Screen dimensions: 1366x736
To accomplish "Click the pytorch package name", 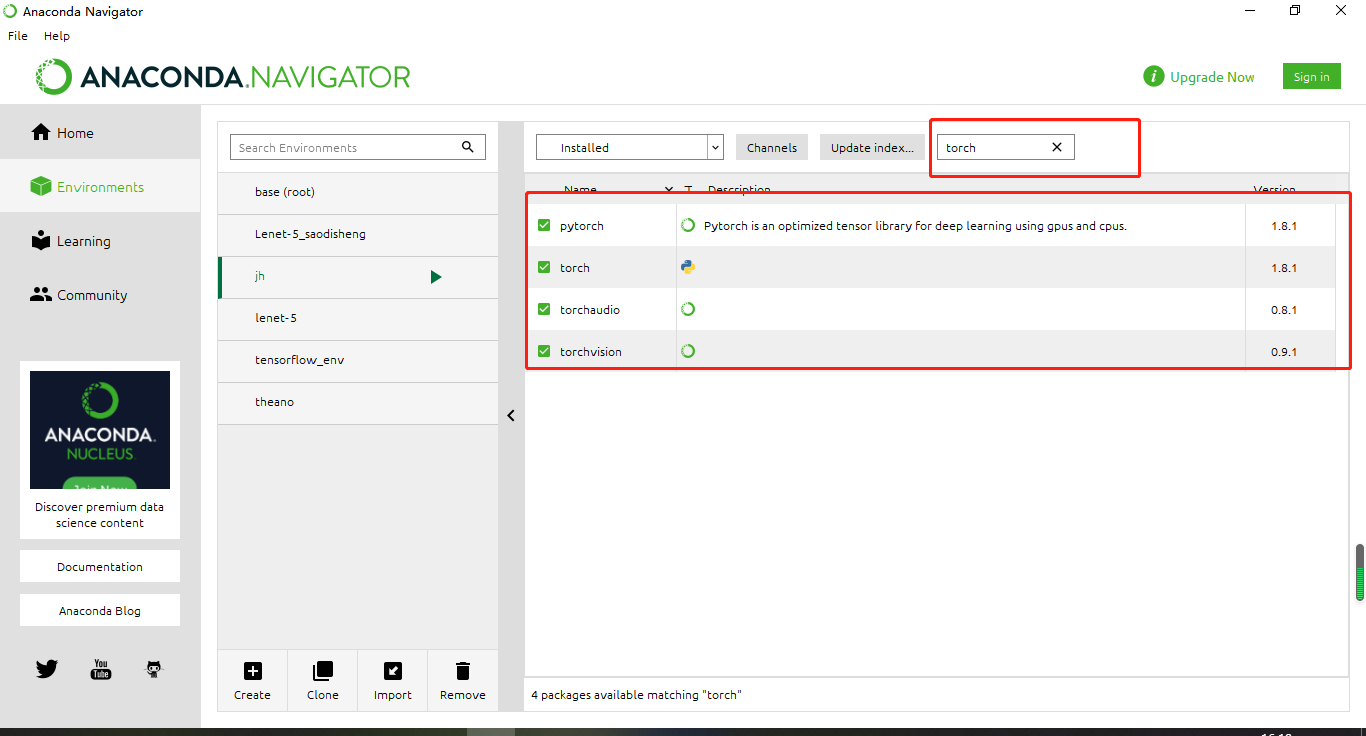I will pyautogui.click(x=582, y=226).
